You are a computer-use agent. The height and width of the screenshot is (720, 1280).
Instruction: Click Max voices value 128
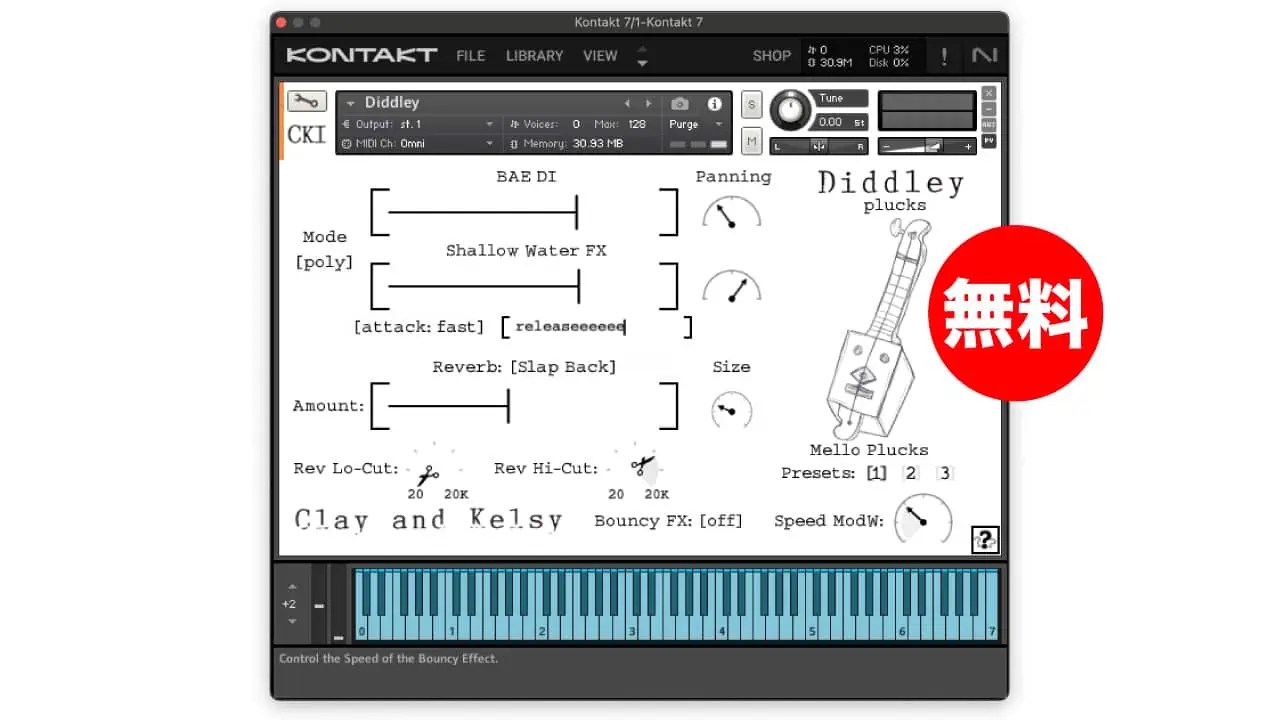coord(637,124)
